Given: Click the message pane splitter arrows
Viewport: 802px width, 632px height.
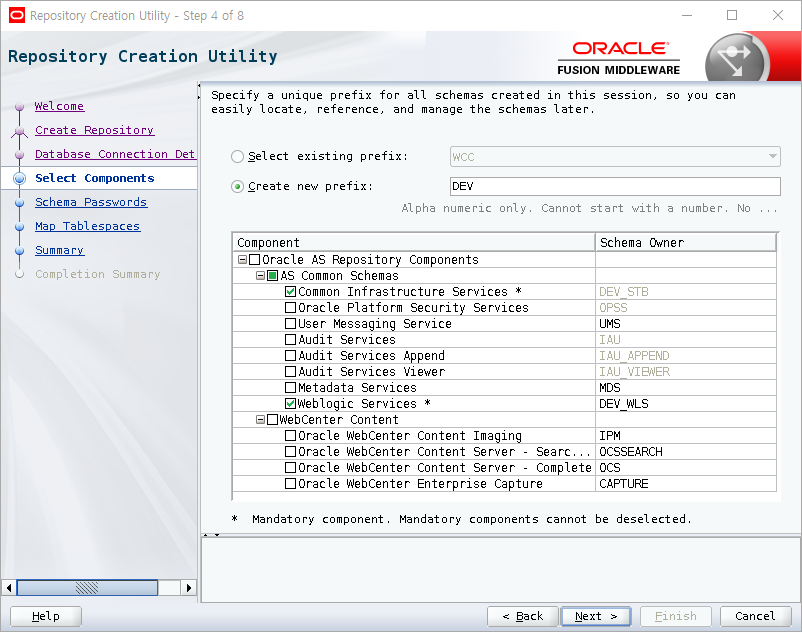Looking at the screenshot, I should tap(211, 535).
